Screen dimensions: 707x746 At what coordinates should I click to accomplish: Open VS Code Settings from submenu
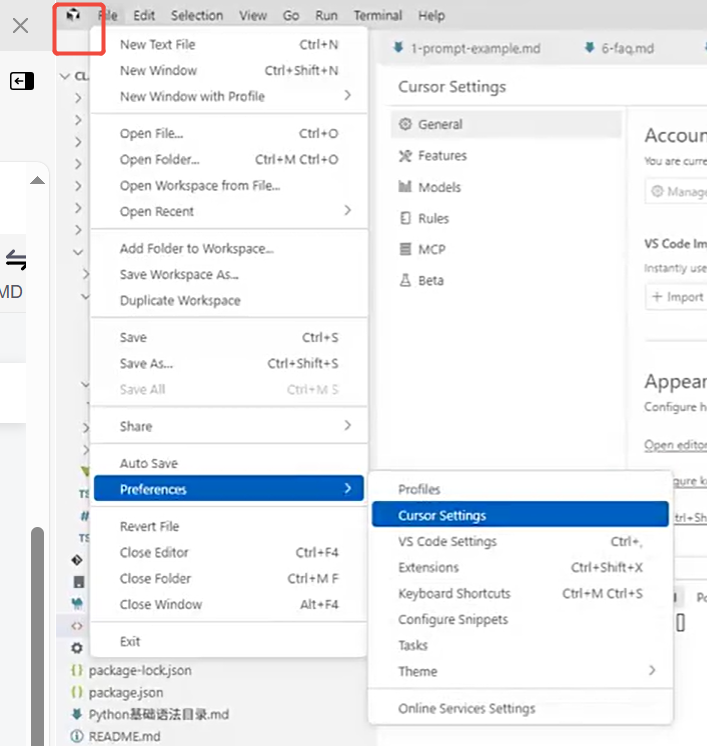click(520, 541)
